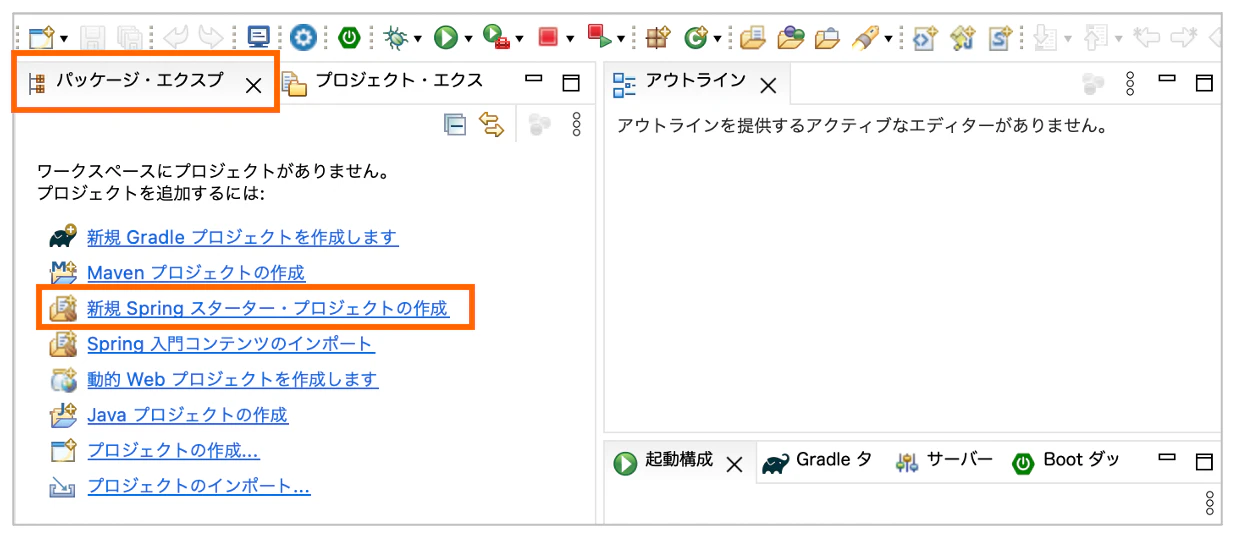Click 動的 Web プロジェクトを作成します link
1234x534 pixels.
click(x=233, y=380)
